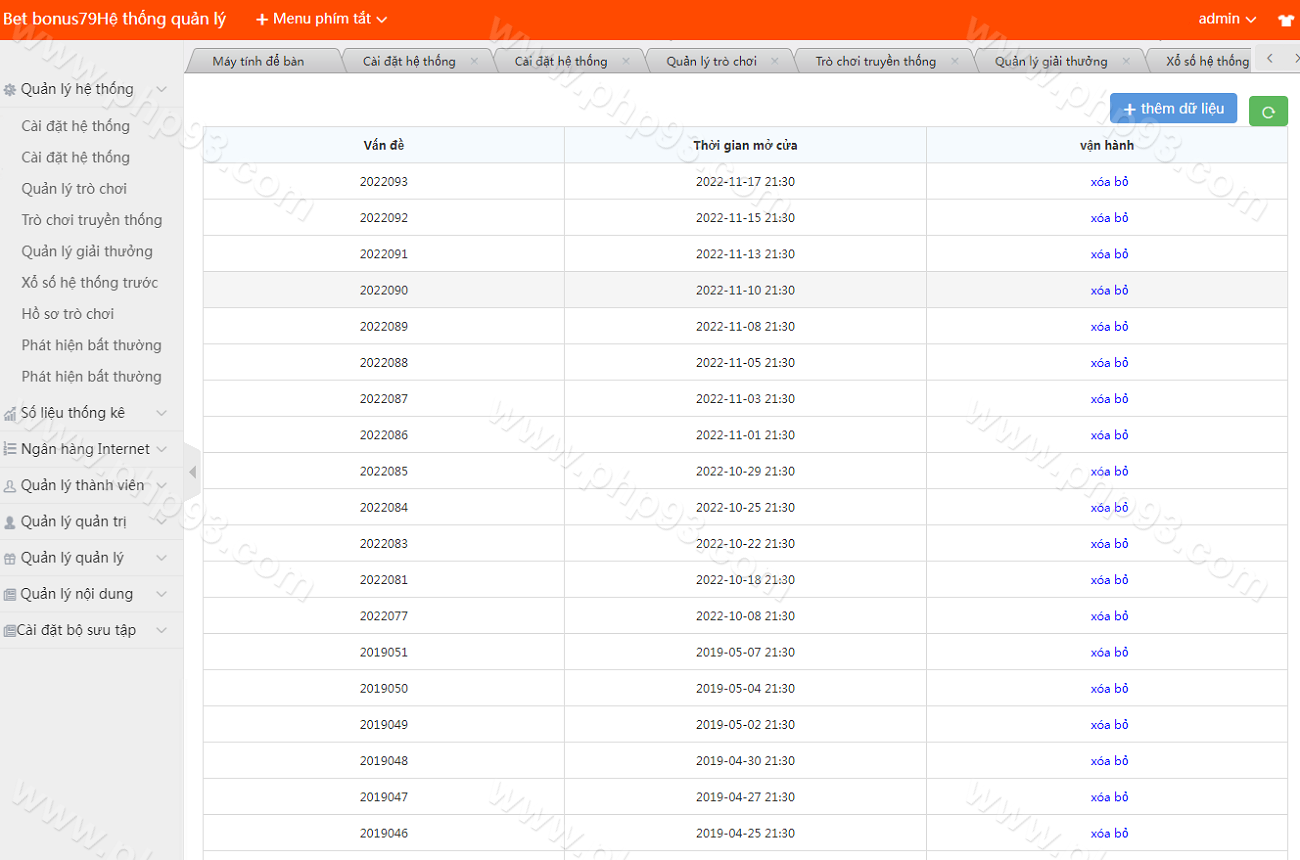Click the thêm dữ liệu button
Image resolution: width=1300 pixels, height=860 pixels.
(x=1173, y=108)
